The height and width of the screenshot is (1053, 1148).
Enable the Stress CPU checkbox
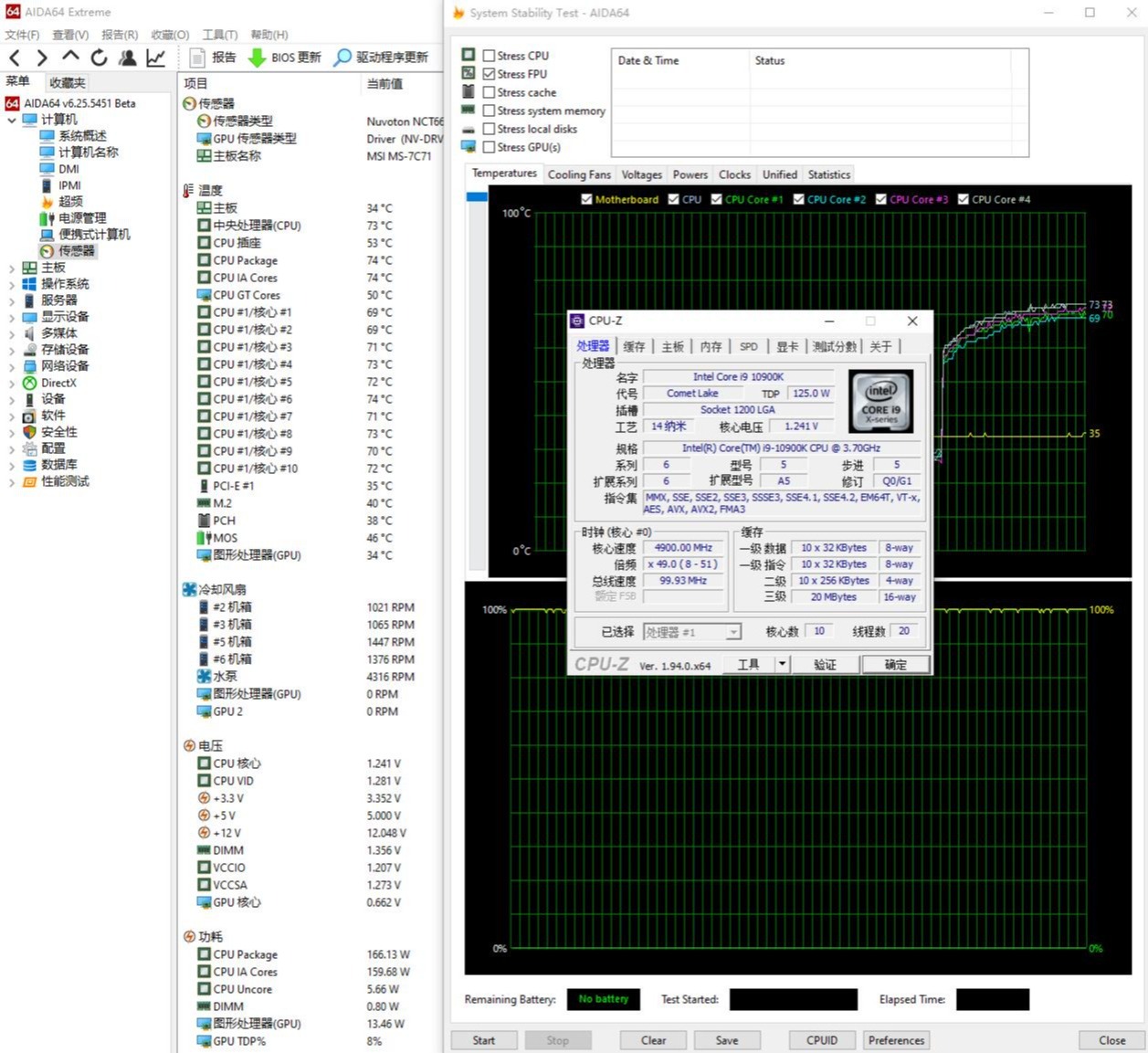pyautogui.click(x=489, y=56)
